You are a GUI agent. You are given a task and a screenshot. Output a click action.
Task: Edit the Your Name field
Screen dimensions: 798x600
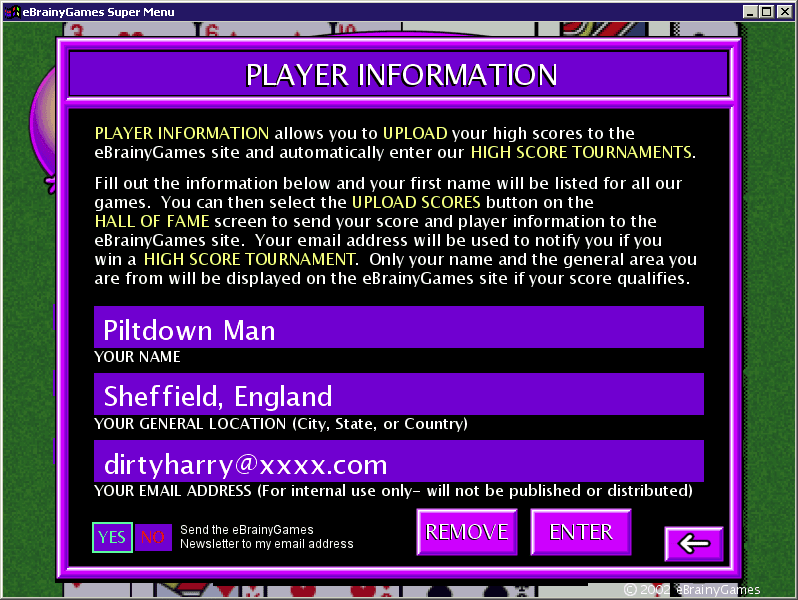pos(399,327)
